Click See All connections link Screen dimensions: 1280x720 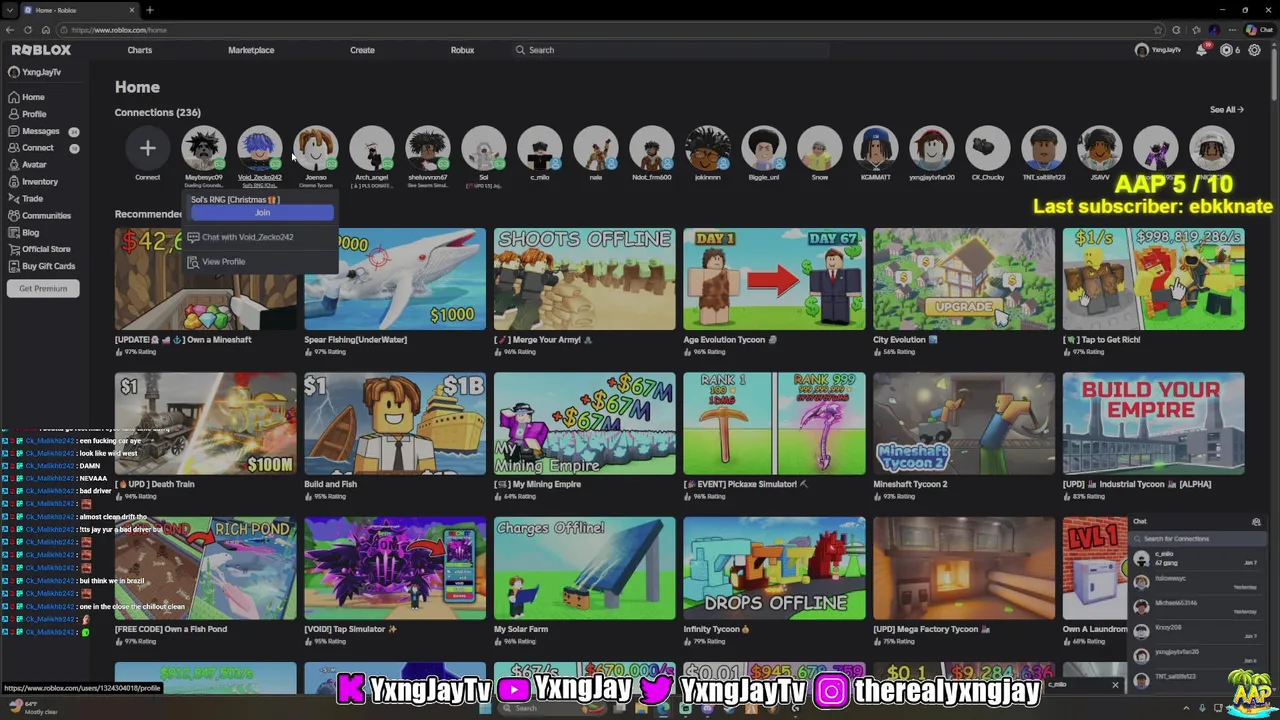click(x=1226, y=109)
